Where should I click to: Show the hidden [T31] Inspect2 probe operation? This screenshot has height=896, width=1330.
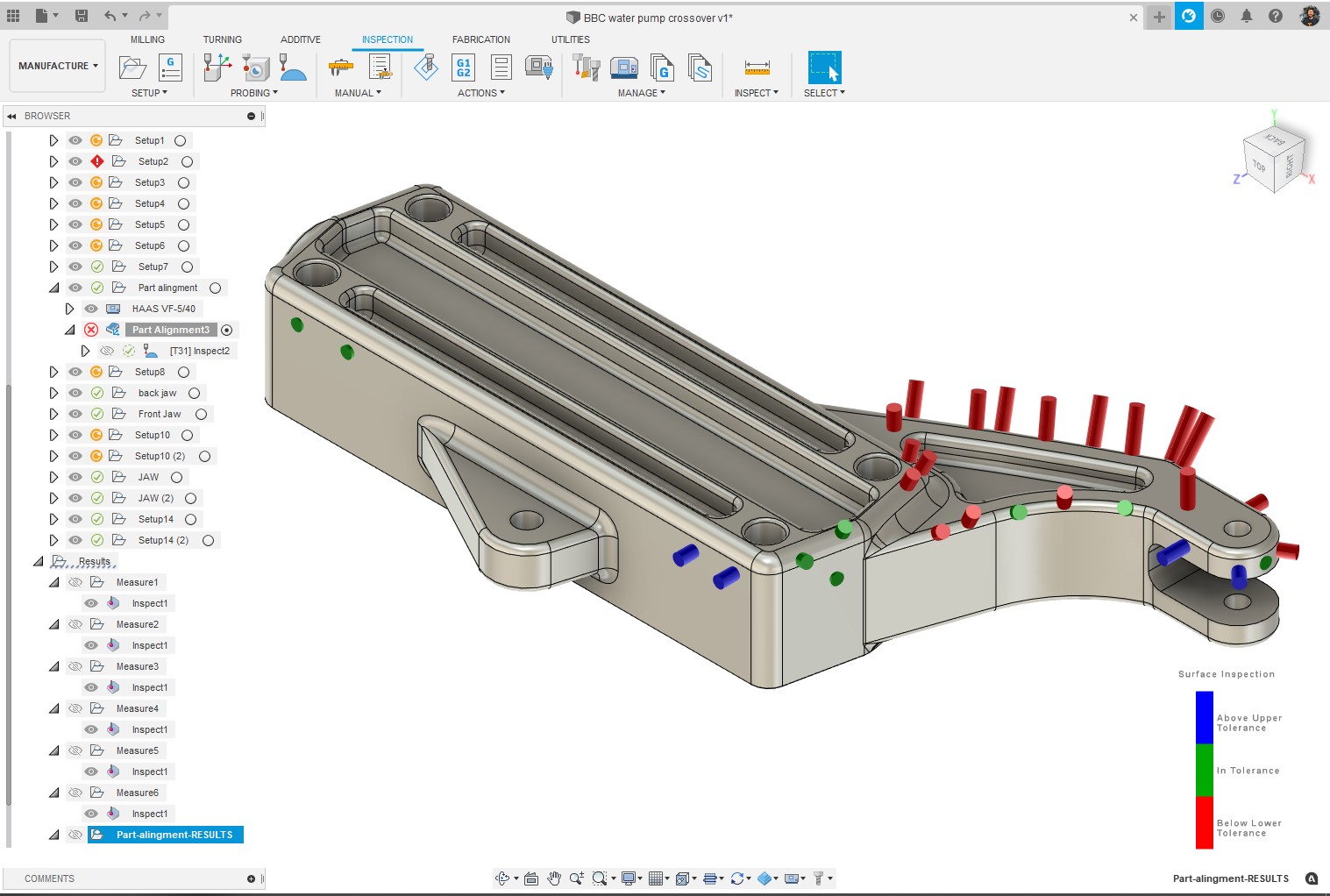click(107, 350)
